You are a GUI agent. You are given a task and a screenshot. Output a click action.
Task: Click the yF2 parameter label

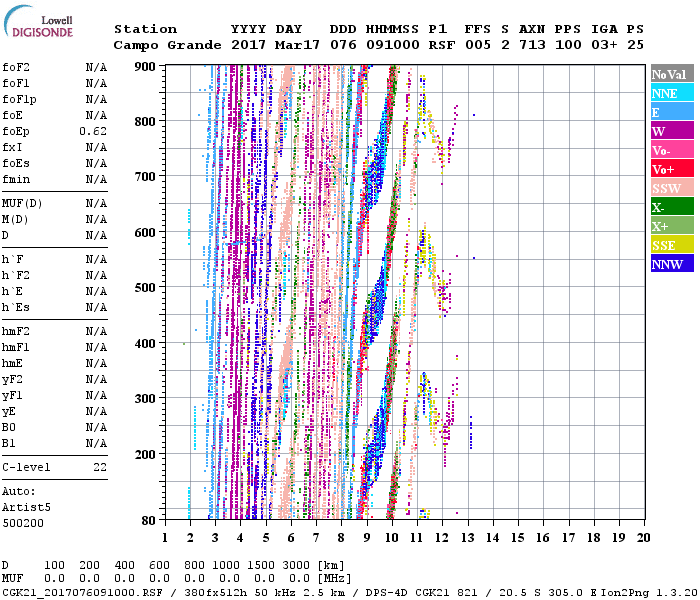(12, 380)
